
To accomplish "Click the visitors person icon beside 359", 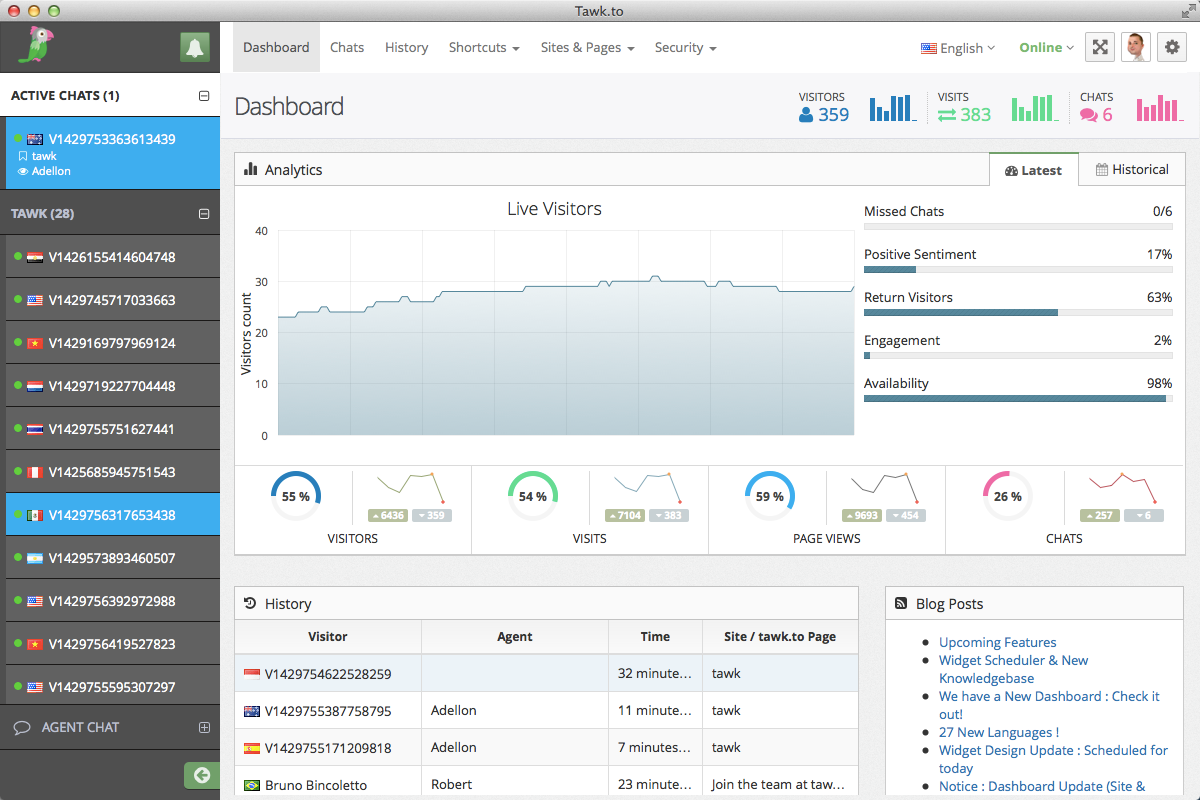I will coord(806,115).
